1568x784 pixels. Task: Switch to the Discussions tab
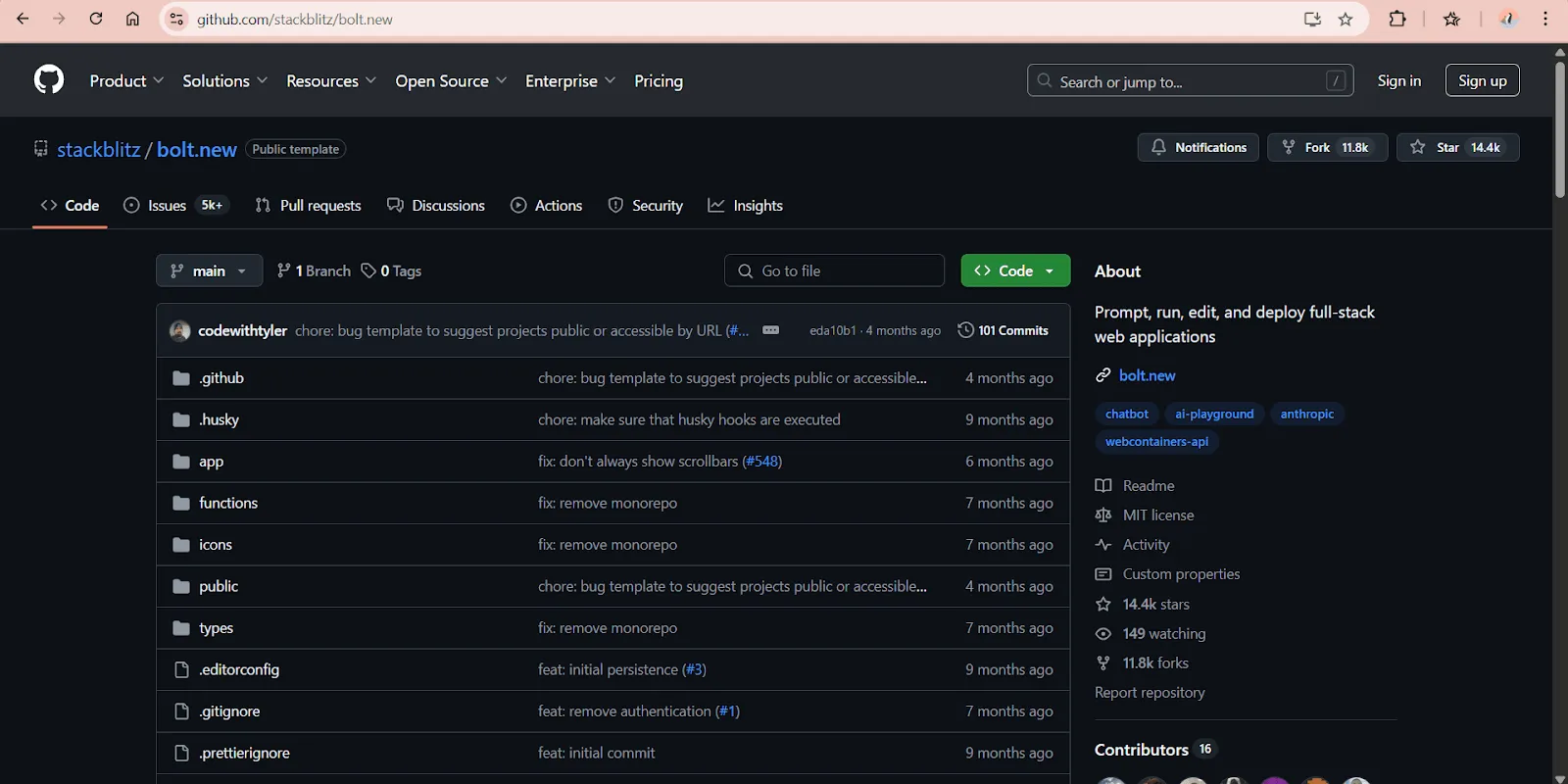[x=436, y=205]
